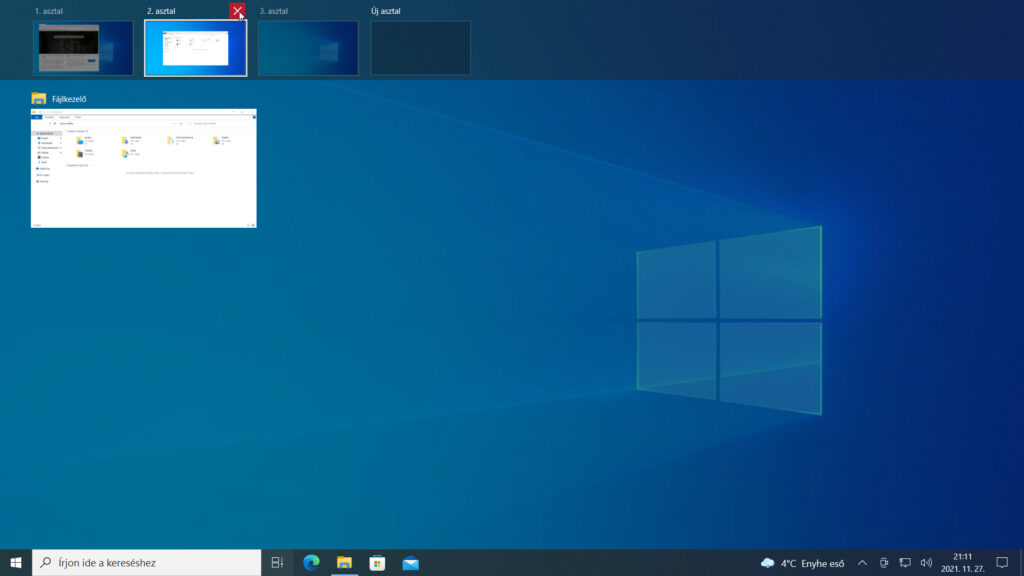Click the search box Írjon ide a kereséshez
The image size is (1024, 576).
146,562
